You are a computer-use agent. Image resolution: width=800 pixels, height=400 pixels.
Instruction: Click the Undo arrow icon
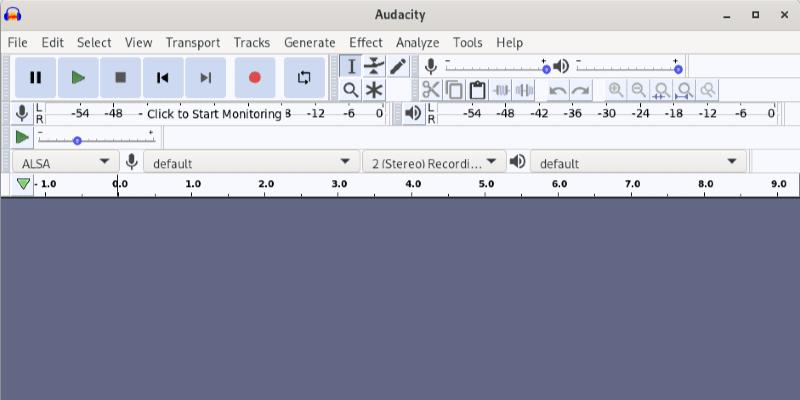[558, 91]
